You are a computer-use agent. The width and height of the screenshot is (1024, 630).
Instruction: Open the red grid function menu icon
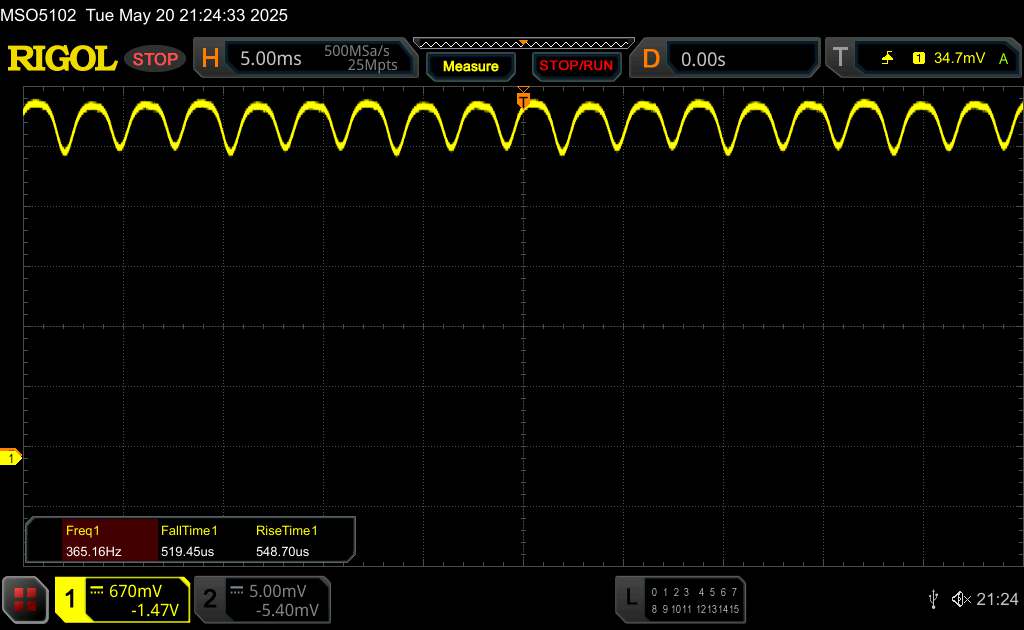click(x=25, y=599)
